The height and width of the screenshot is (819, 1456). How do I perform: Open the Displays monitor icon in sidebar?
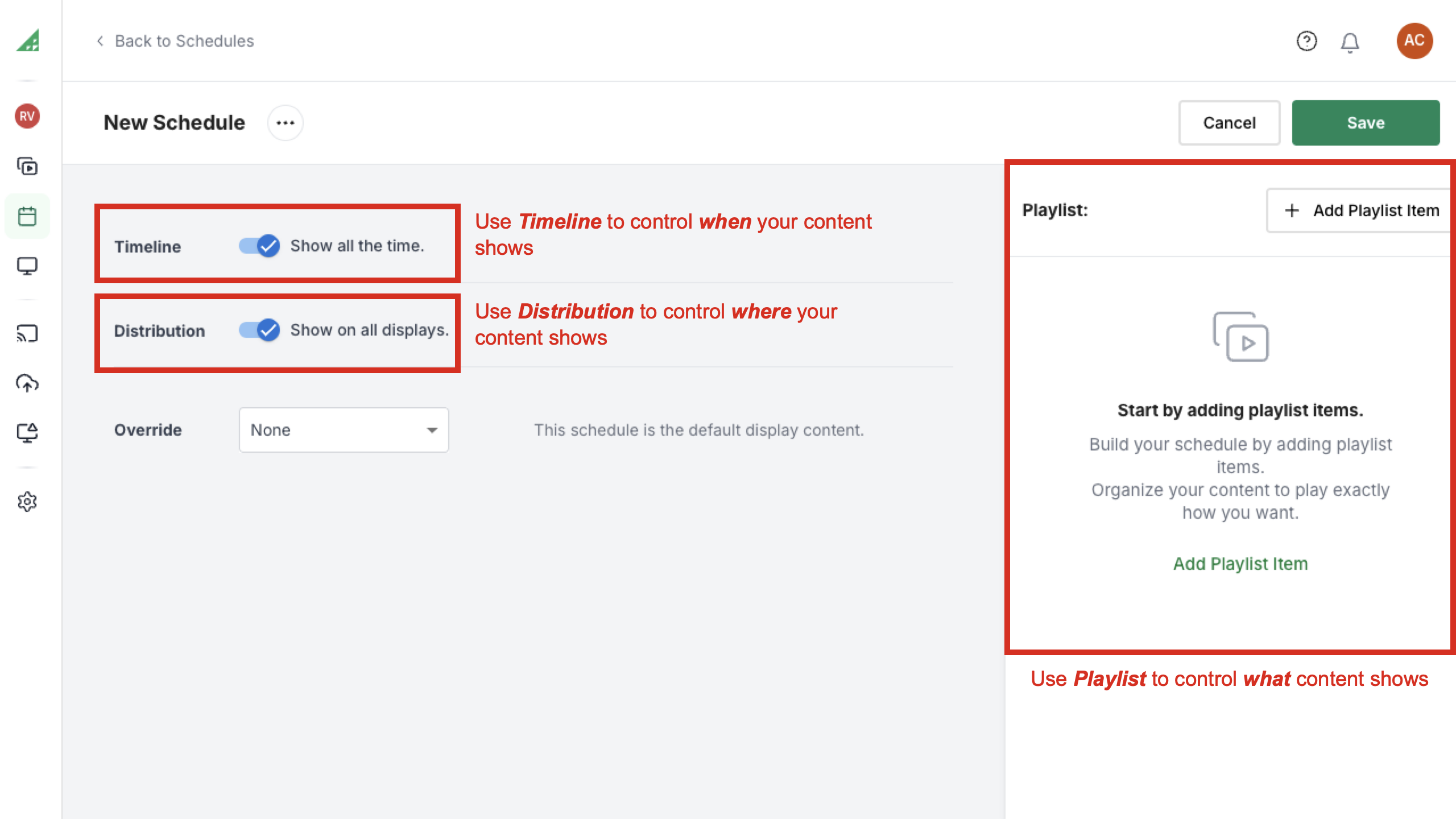(x=27, y=266)
